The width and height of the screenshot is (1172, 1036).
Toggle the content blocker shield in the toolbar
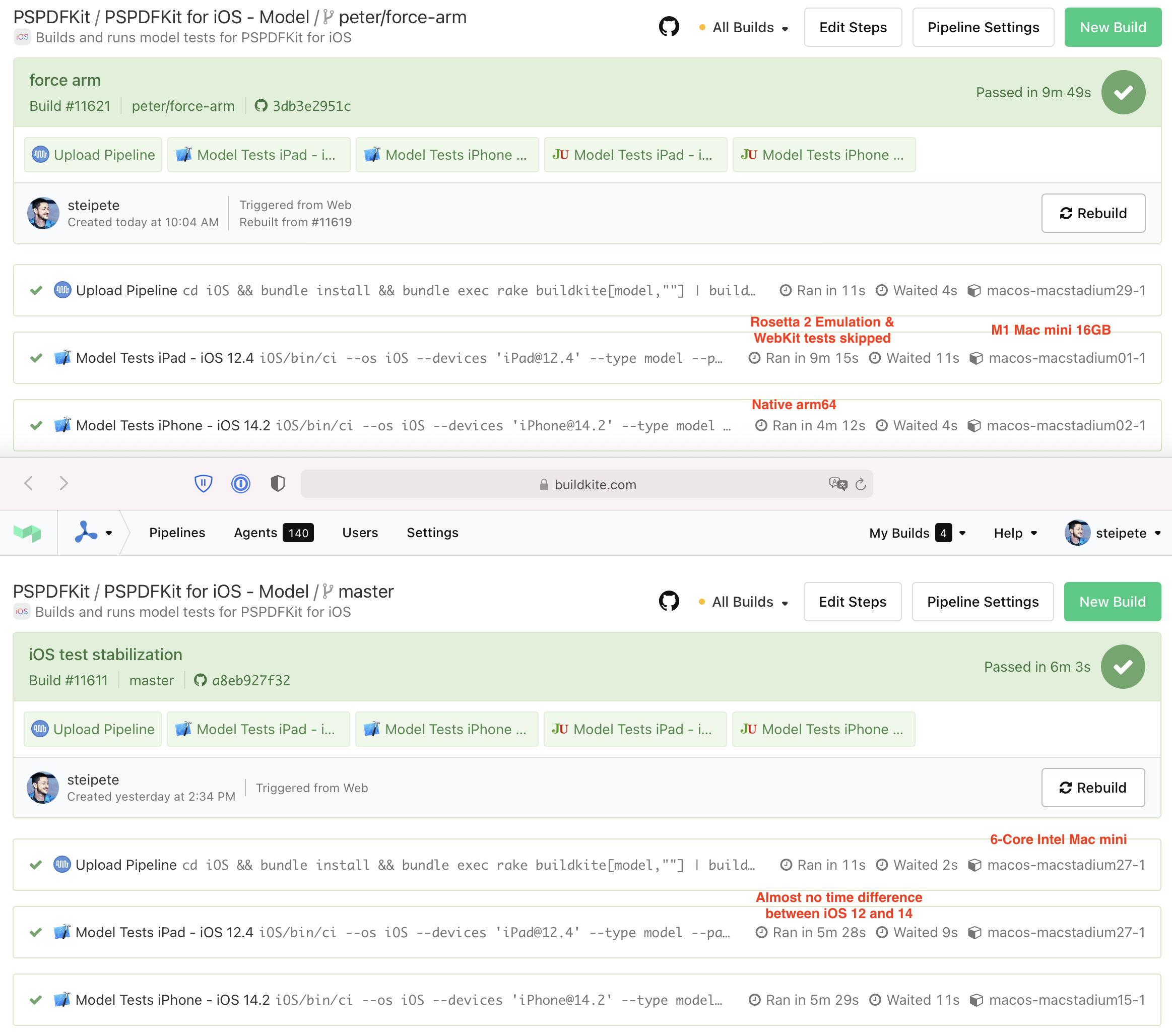pos(278,483)
